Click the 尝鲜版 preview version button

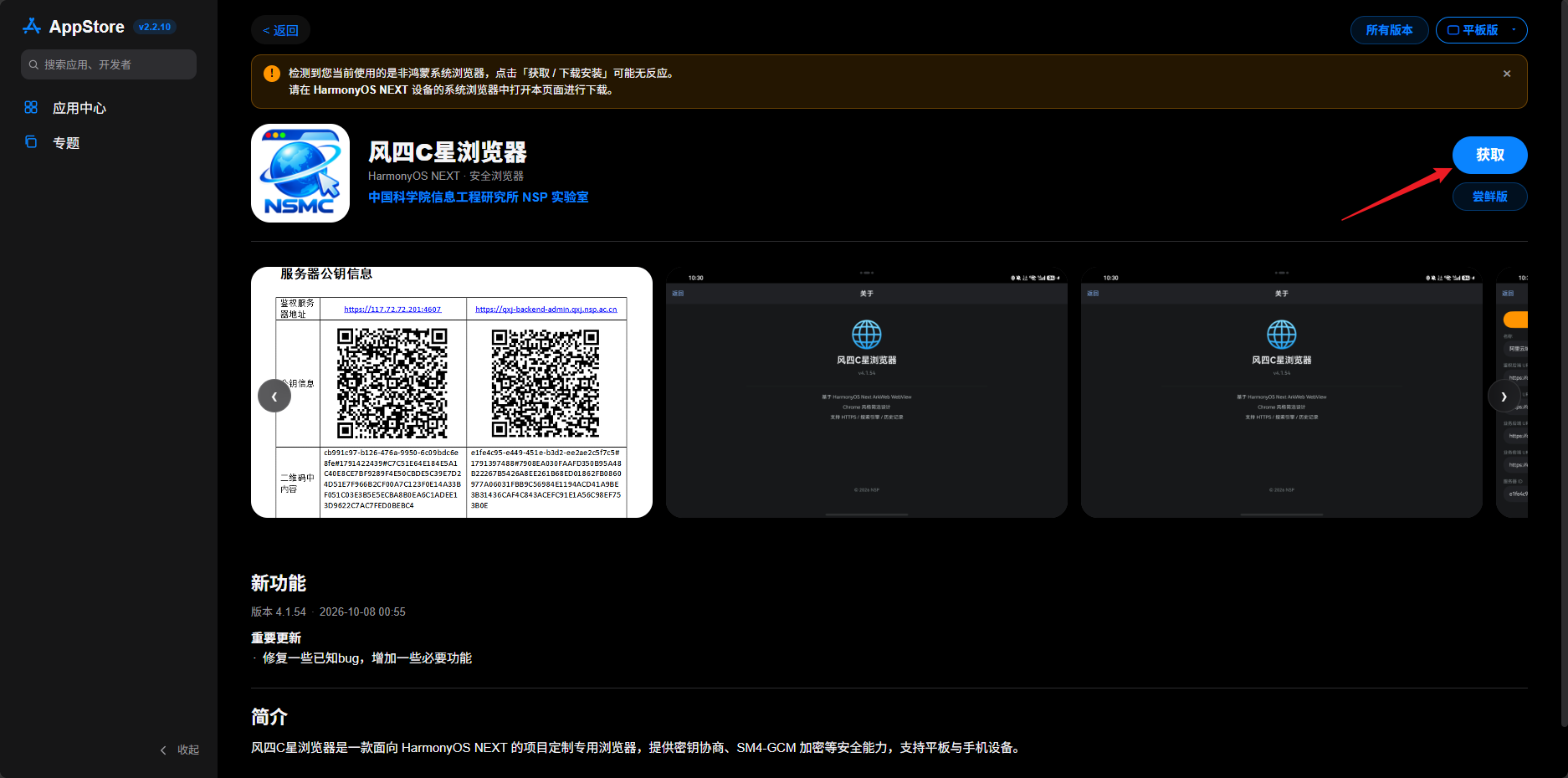coord(1489,197)
